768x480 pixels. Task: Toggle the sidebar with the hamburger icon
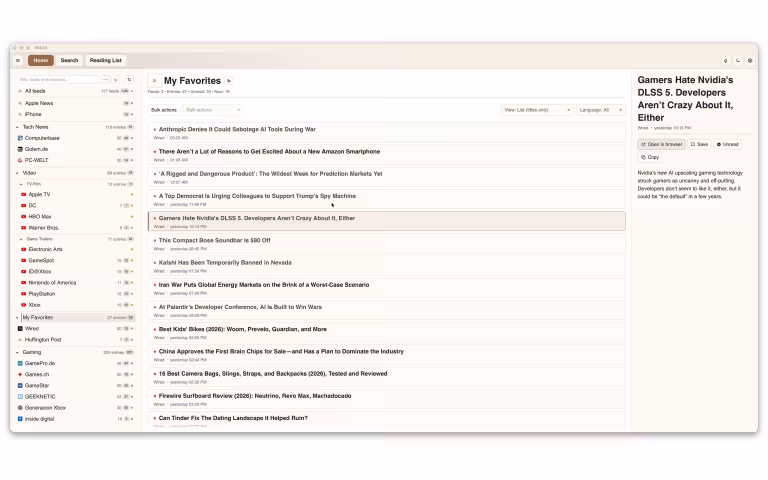(x=18, y=60)
